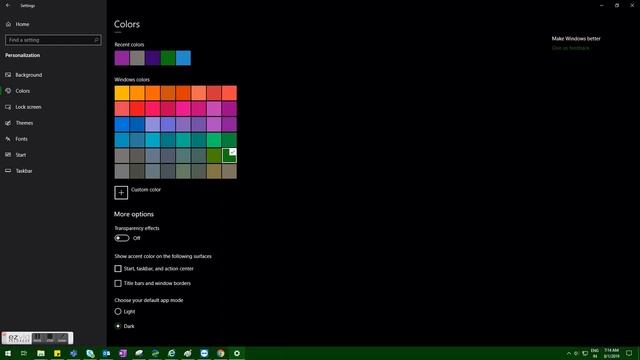Select Light default app mode
This screenshot has width=640, height=360.
point(118,311)
